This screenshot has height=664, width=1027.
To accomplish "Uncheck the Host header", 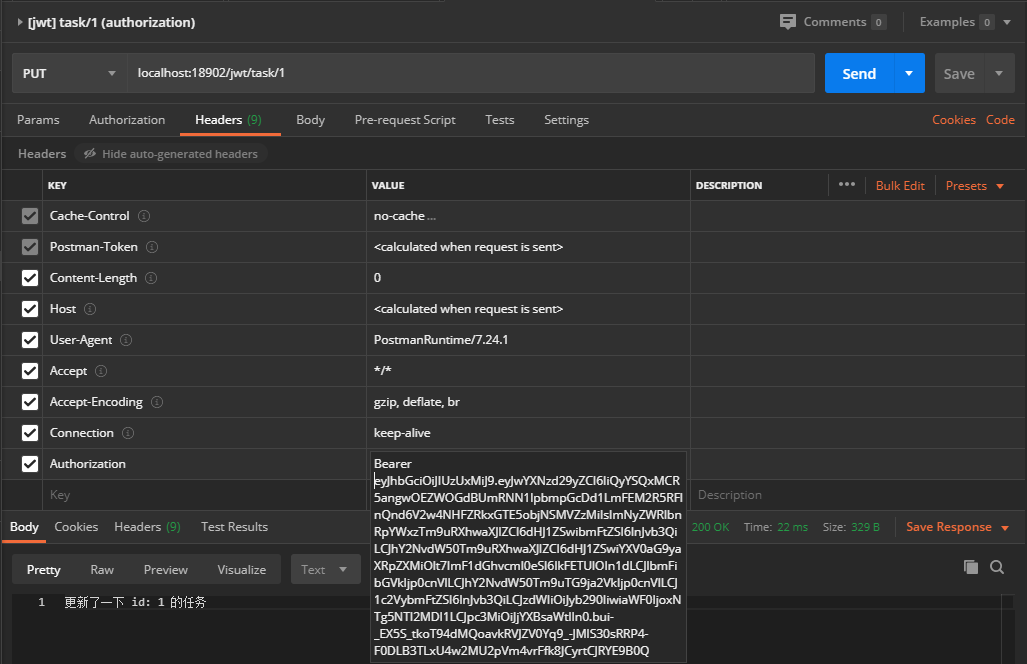I will point(30,309).
